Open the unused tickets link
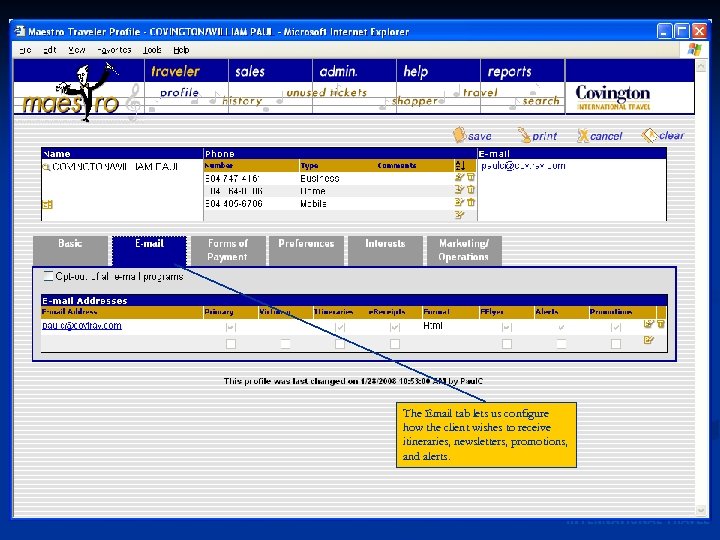This screenshot has width=720, height=540. 326,93
